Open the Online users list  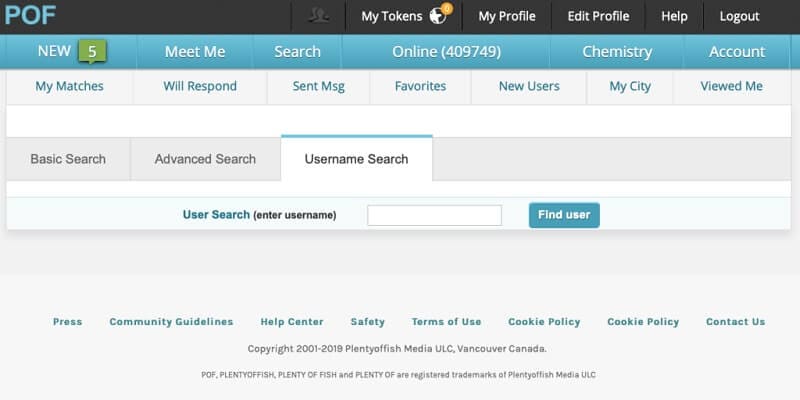click(x=446, y=52)
